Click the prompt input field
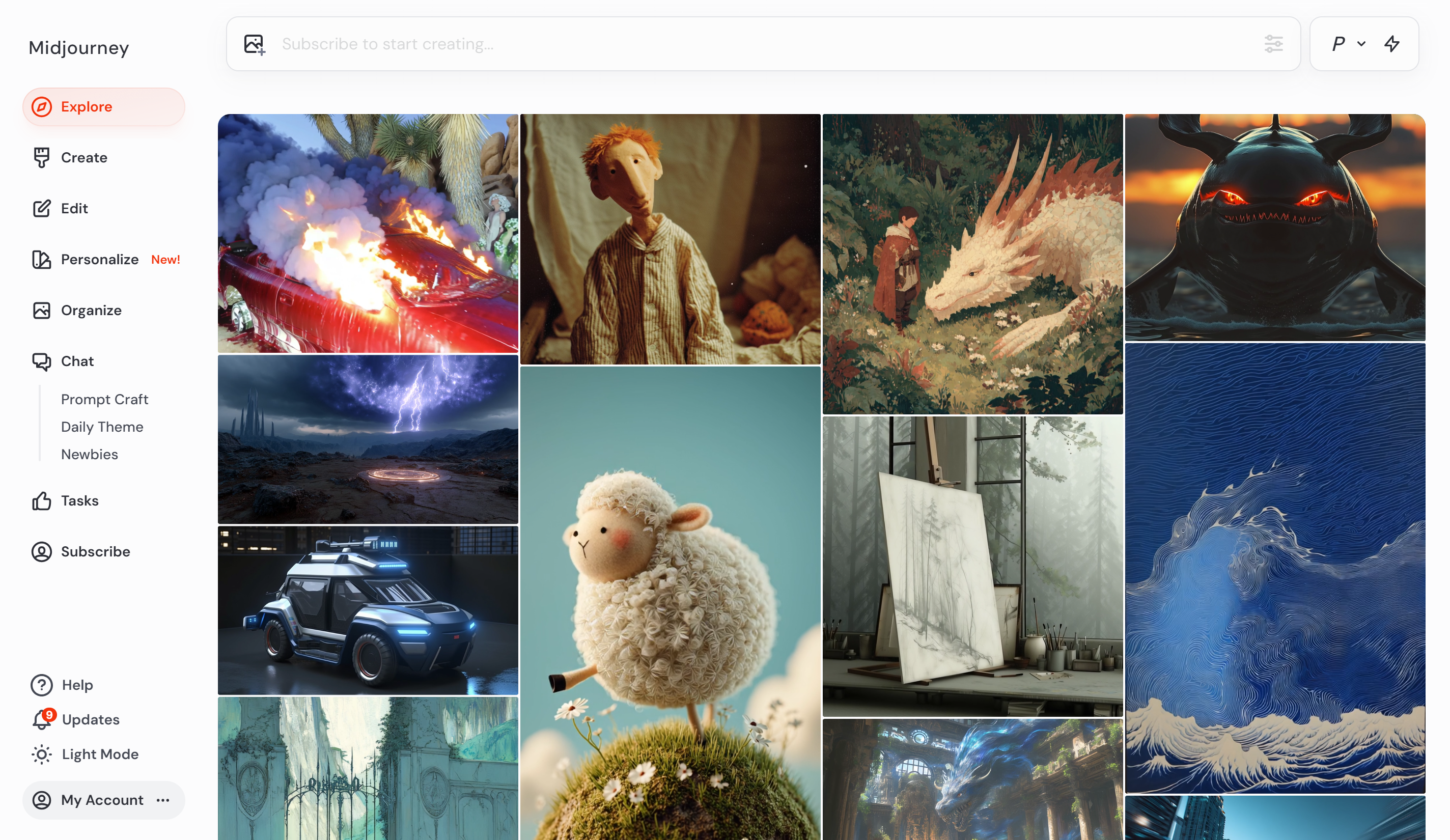1450x840 pixels. [x=748, y=44]
